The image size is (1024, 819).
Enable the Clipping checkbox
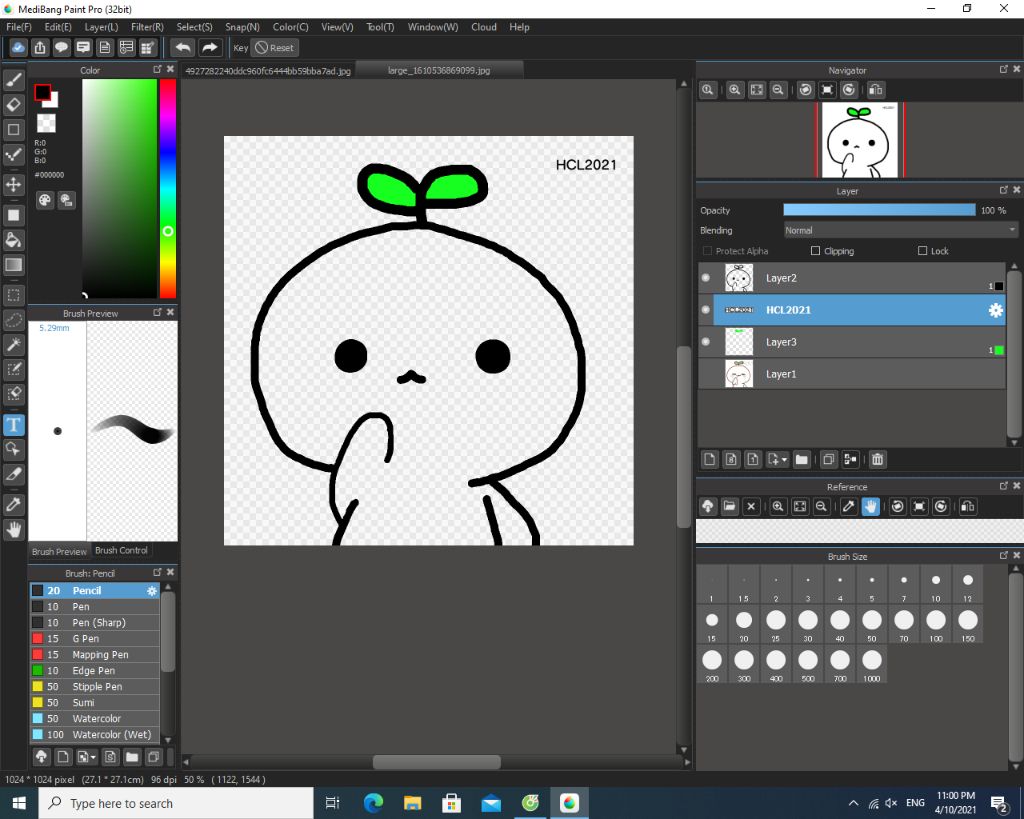pyautogui.click(x=815, y=251)
